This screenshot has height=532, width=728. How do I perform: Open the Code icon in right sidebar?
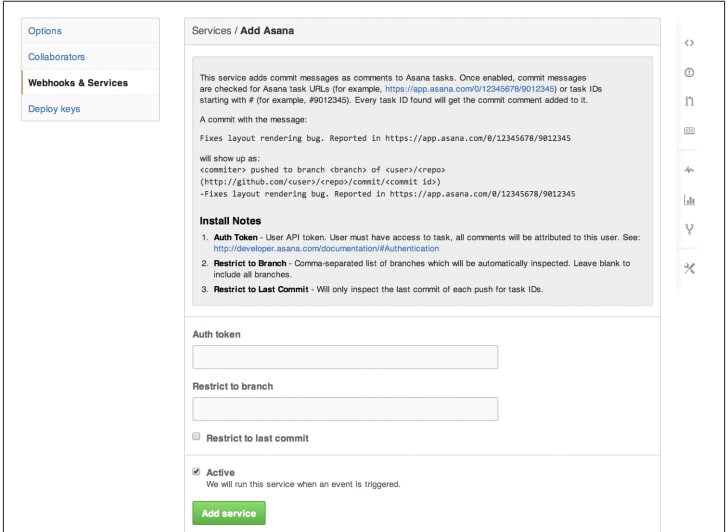(x=689, y=43)
